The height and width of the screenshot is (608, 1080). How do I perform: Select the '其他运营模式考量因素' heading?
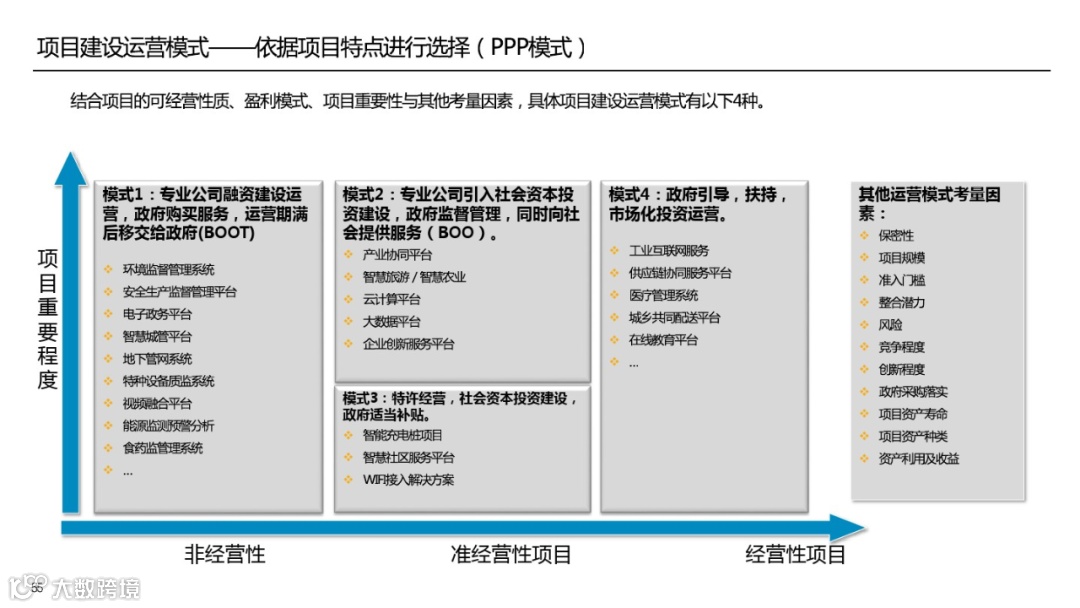(x=928, y=204)
